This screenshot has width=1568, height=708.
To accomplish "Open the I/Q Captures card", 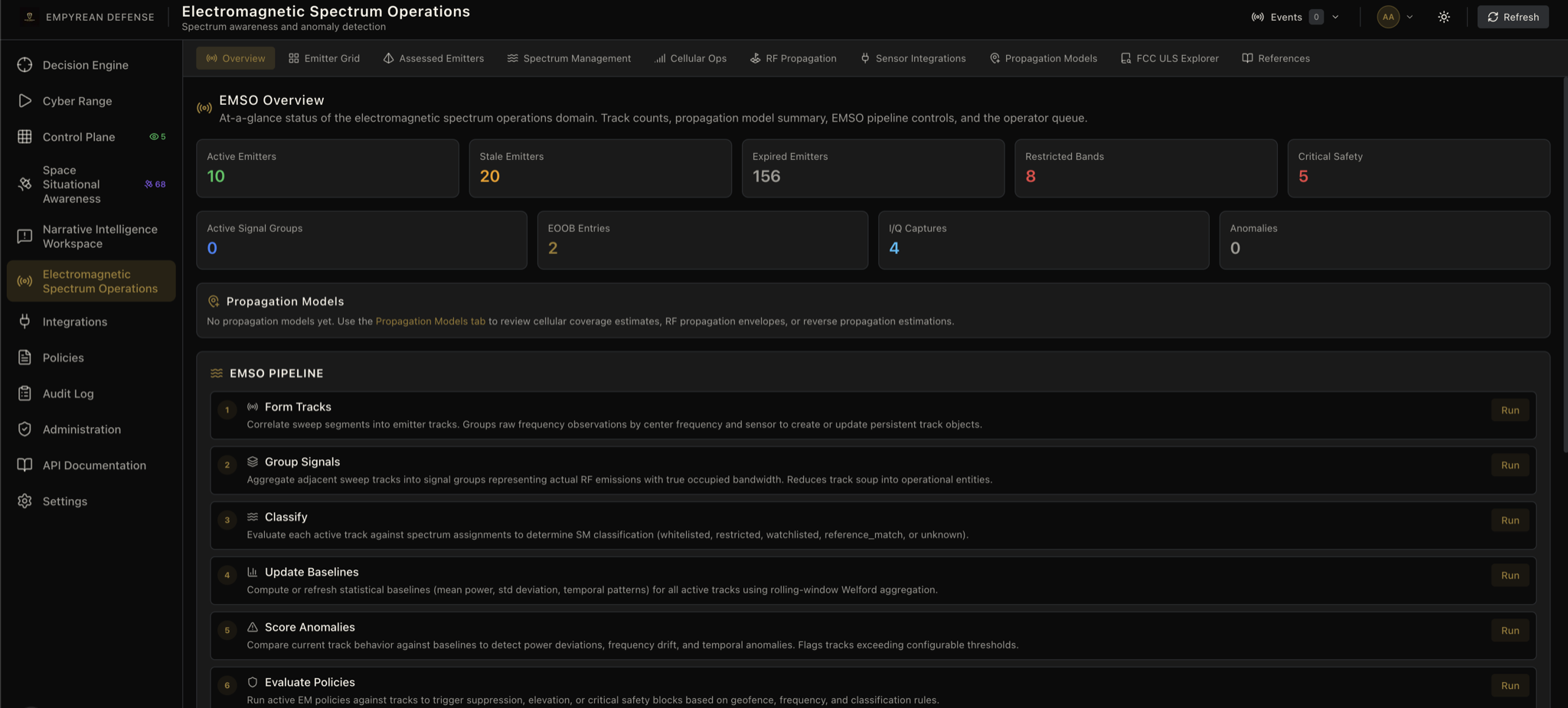I will [1044, 240].
